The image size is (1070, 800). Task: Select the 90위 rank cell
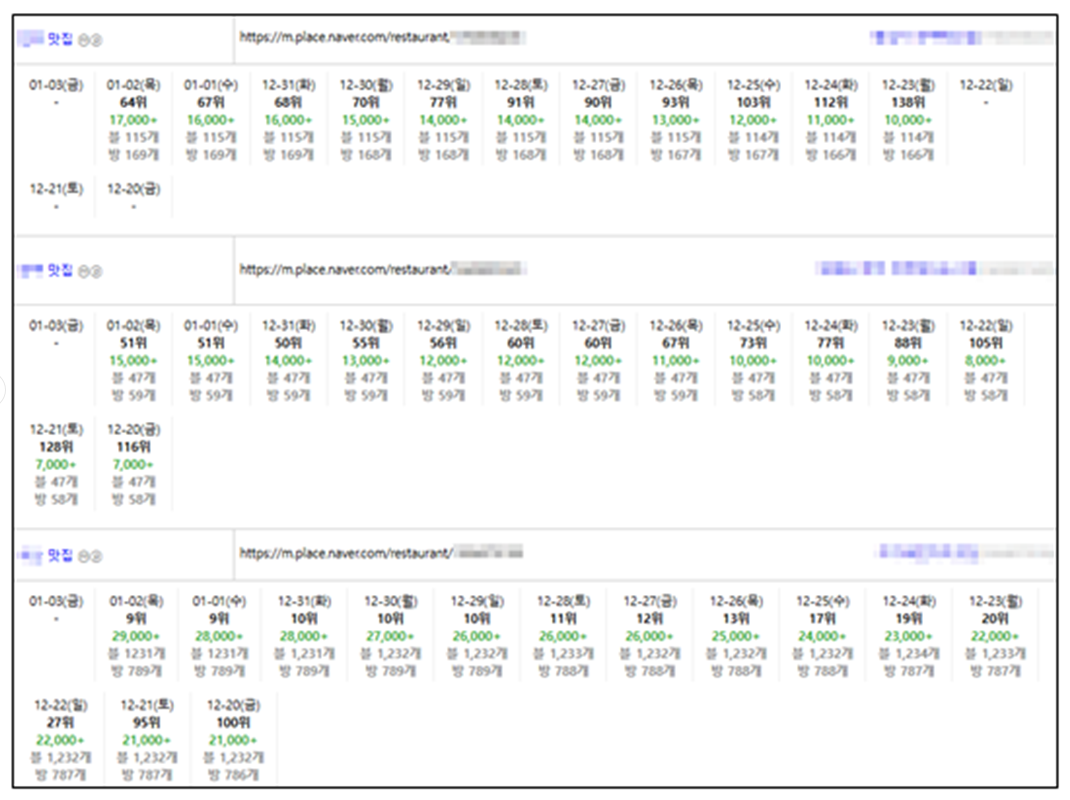click(x=598, y=102)
